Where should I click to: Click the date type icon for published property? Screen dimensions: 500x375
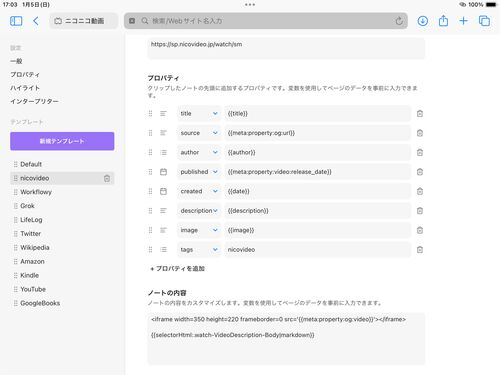[x=163, y=172]
